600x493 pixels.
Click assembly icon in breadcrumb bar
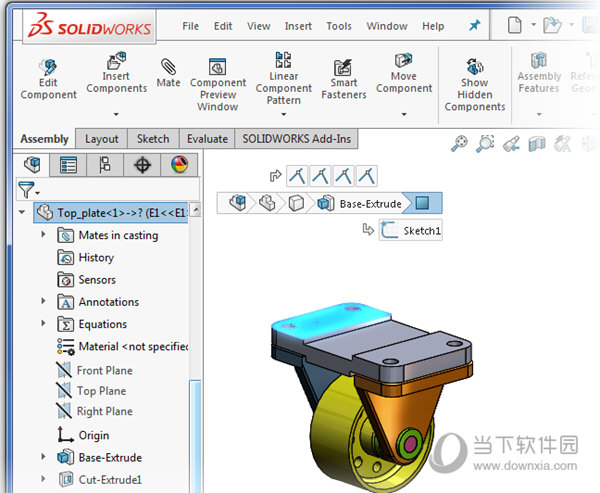click(x=237, y=203)
